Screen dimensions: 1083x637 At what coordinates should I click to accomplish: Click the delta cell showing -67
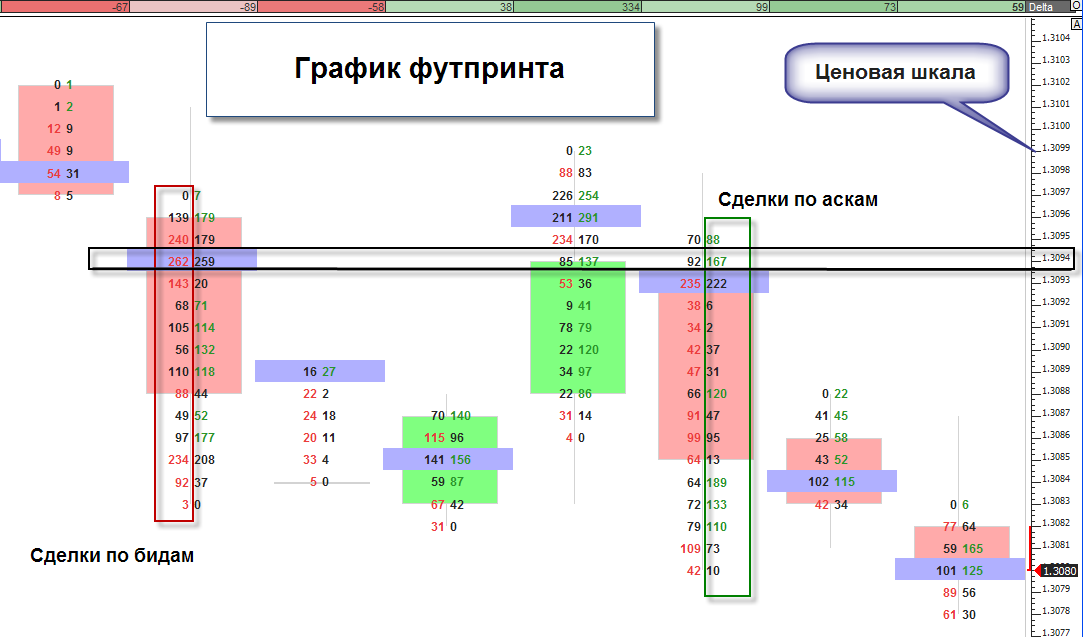[66, 7]
